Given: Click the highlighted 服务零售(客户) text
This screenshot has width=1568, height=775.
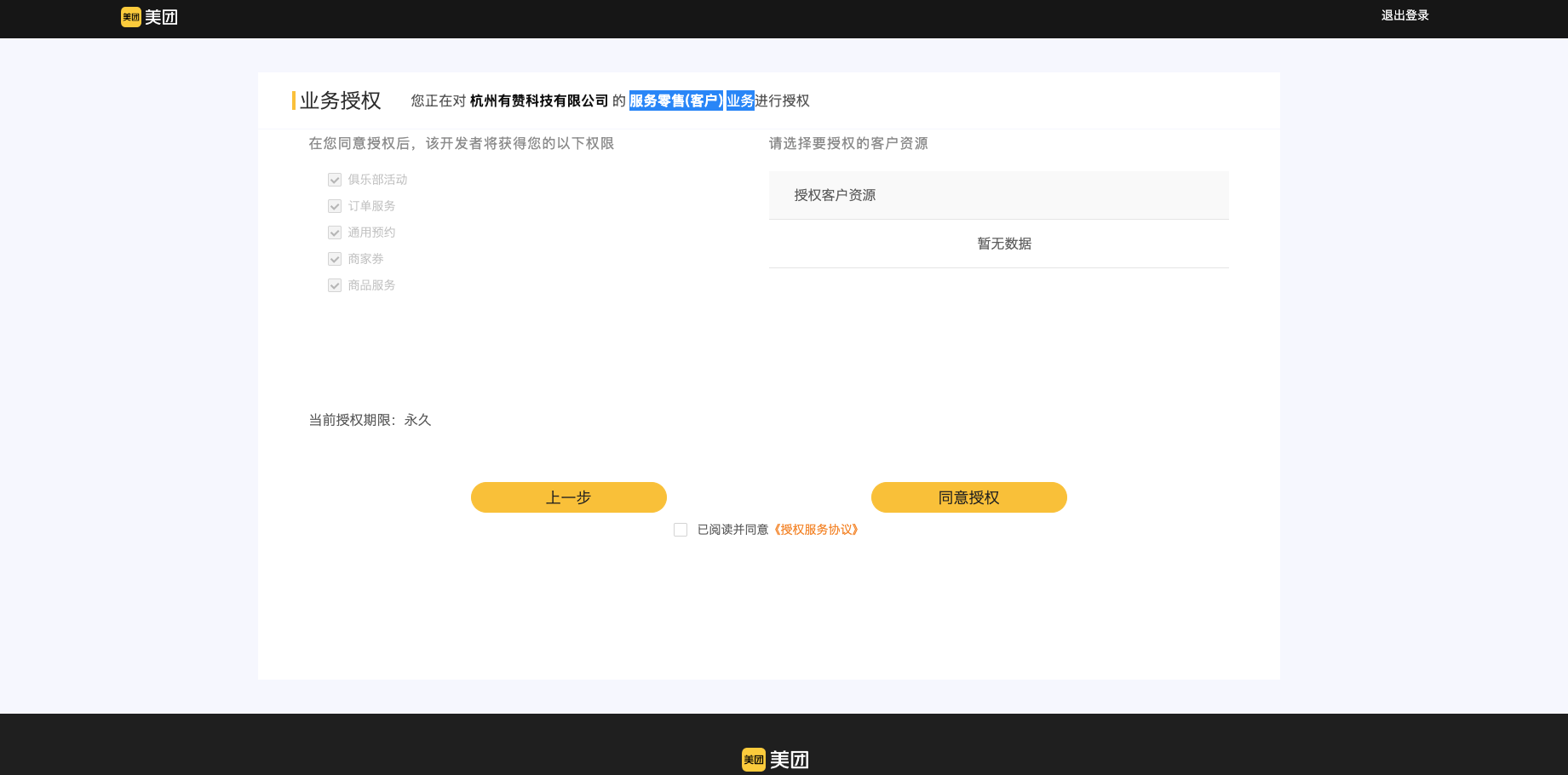Looking at the screenshot, I should (x=676, y=100).
